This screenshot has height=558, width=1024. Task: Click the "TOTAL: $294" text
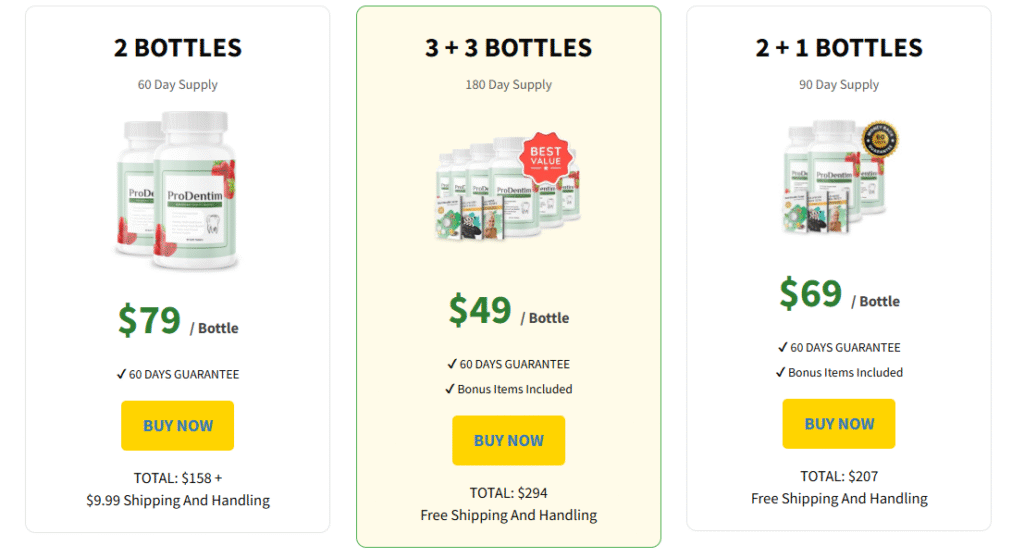[x=508, y=492]
